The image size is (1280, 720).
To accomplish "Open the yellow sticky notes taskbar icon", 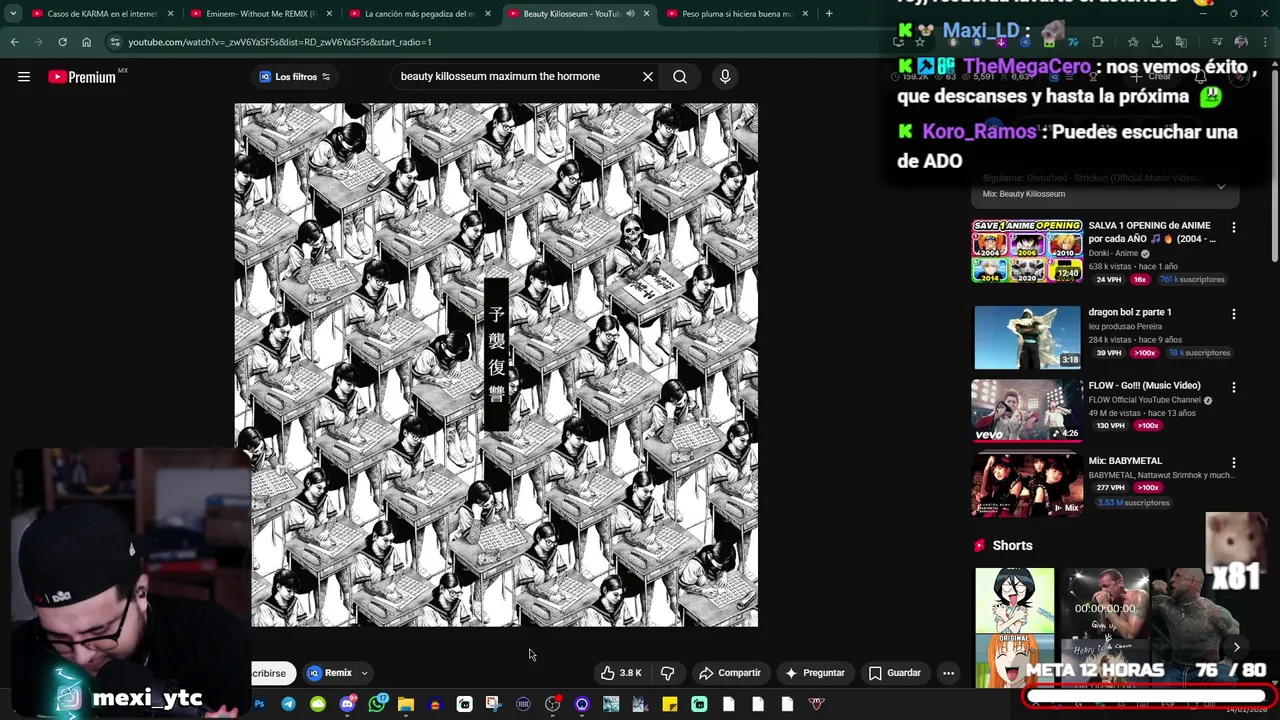I will click(x=670, y=704).
